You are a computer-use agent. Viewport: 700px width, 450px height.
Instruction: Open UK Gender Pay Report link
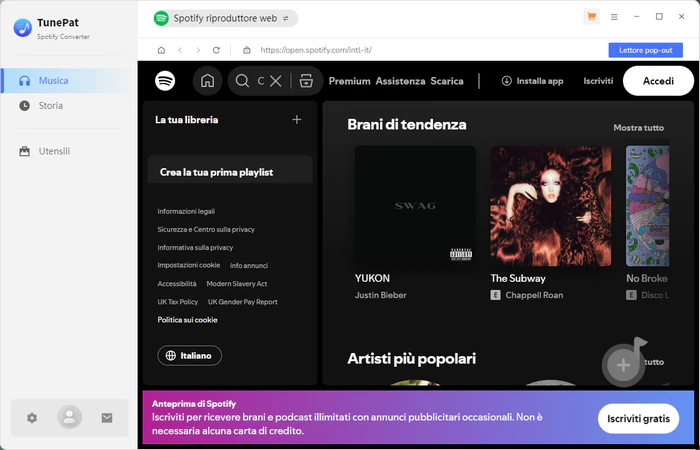point(243,302)
